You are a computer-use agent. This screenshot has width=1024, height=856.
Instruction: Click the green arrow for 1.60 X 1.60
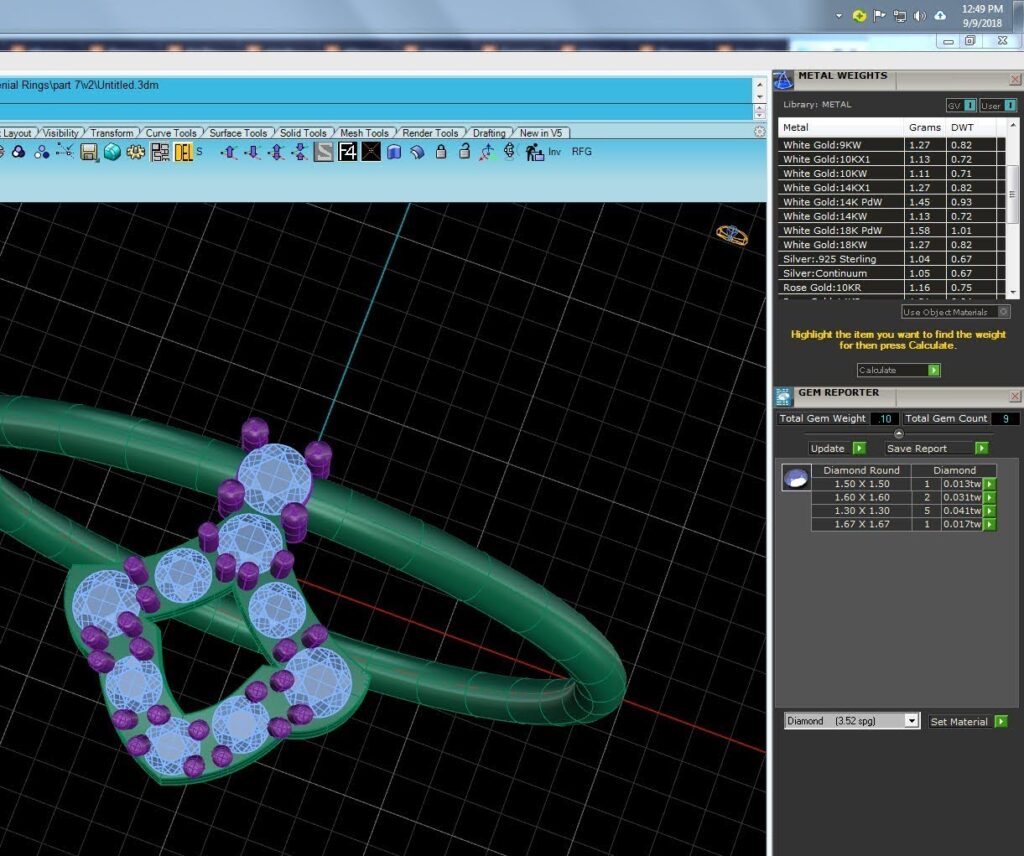click(989, 498)
